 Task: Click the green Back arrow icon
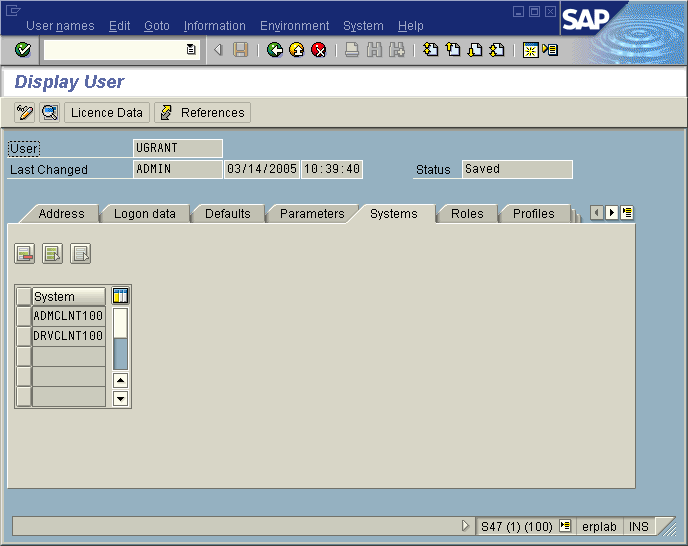point(275,50)
